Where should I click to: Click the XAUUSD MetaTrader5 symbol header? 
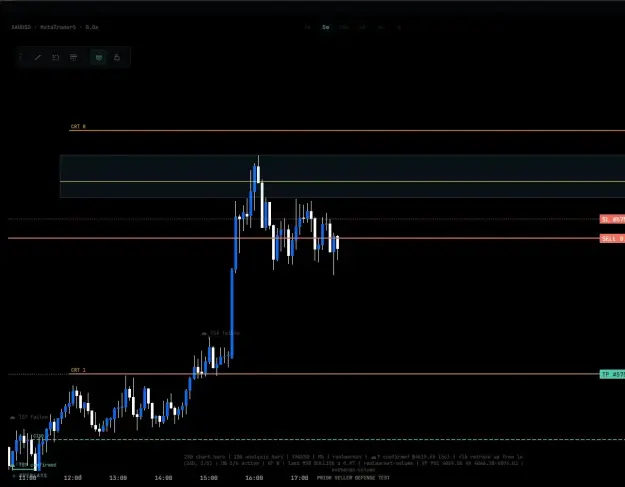[55, 27]
